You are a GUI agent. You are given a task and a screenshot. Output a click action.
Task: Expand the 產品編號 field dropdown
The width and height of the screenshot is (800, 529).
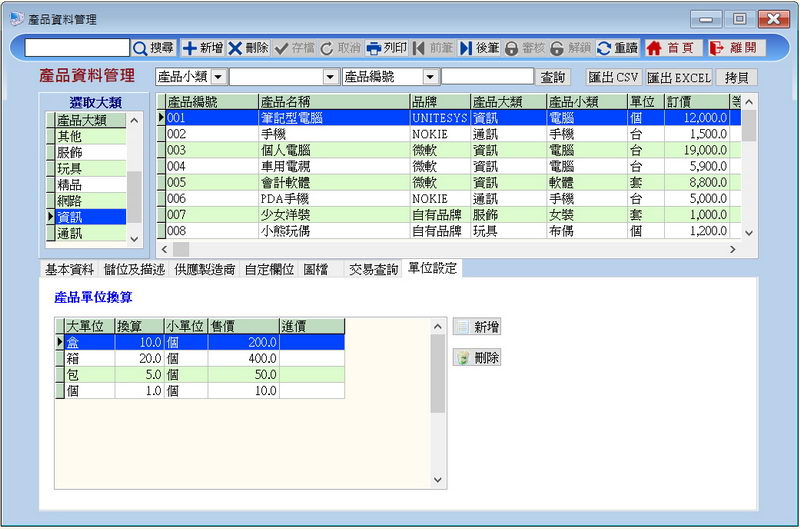click(x=429, y=77)
